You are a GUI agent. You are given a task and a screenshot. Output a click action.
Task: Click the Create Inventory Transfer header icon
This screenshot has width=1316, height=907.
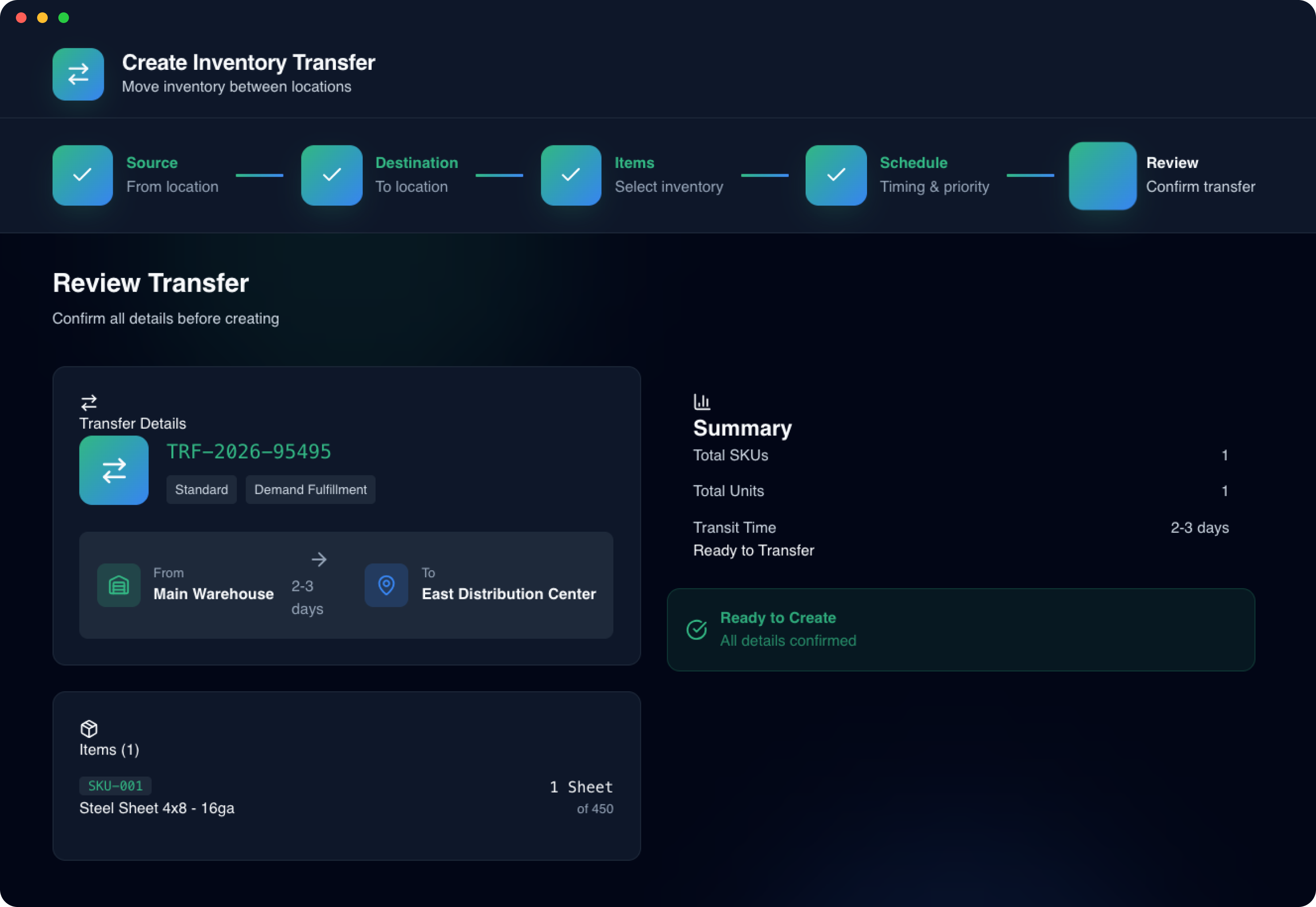(78, 74)
